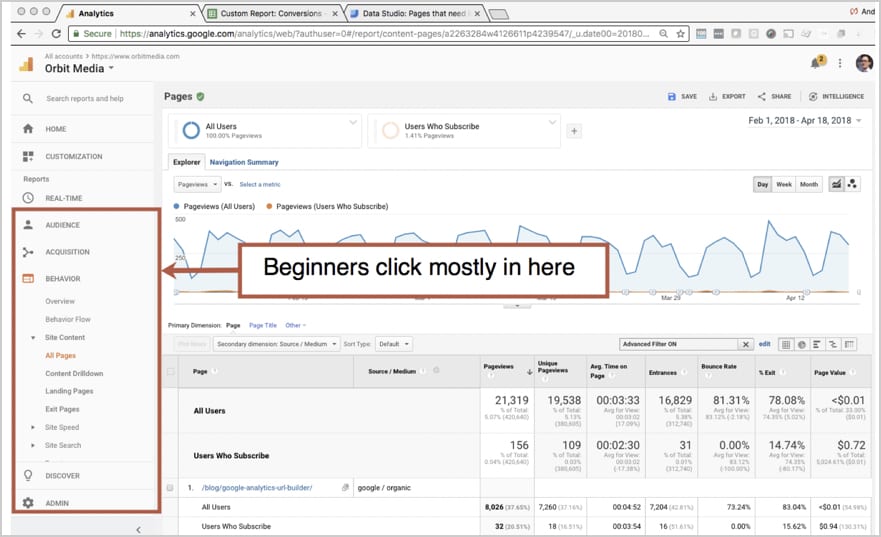
Task: Collapse the Site Content tree item
Action: click(33, 338)
